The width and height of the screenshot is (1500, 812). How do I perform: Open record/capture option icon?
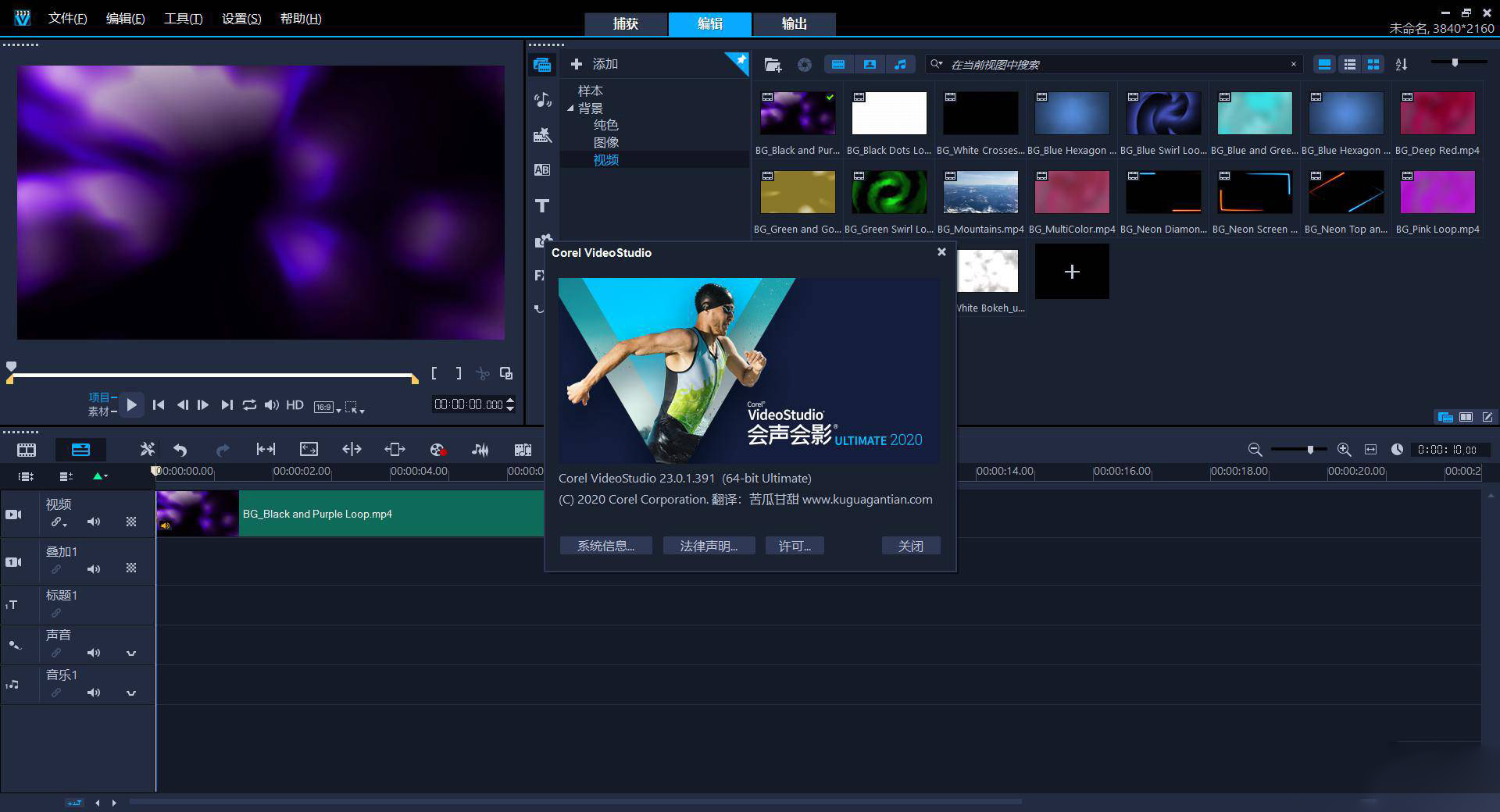coord(437,450)
